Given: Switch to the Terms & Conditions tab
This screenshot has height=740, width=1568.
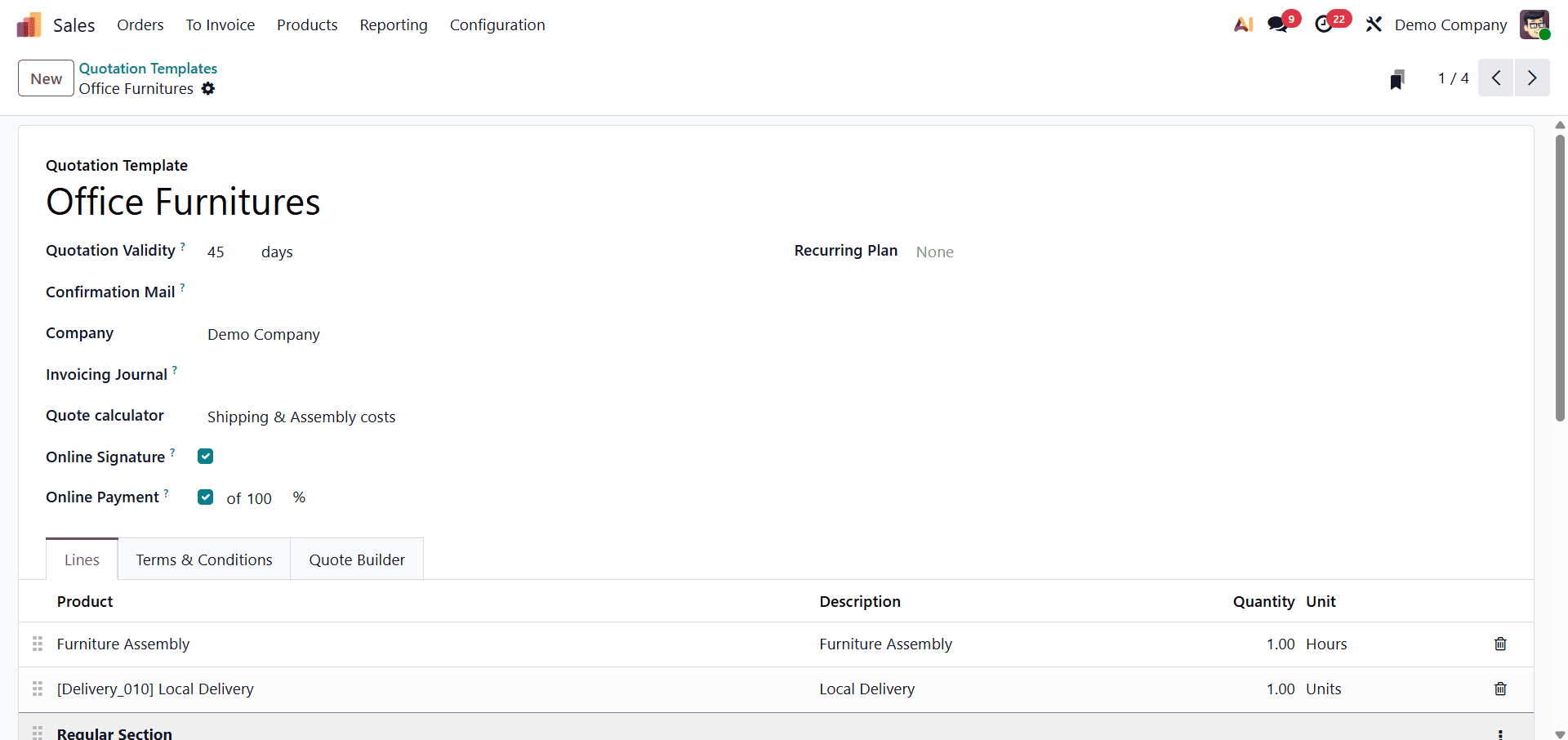Looking at the screenshot, I should [203, 559].
